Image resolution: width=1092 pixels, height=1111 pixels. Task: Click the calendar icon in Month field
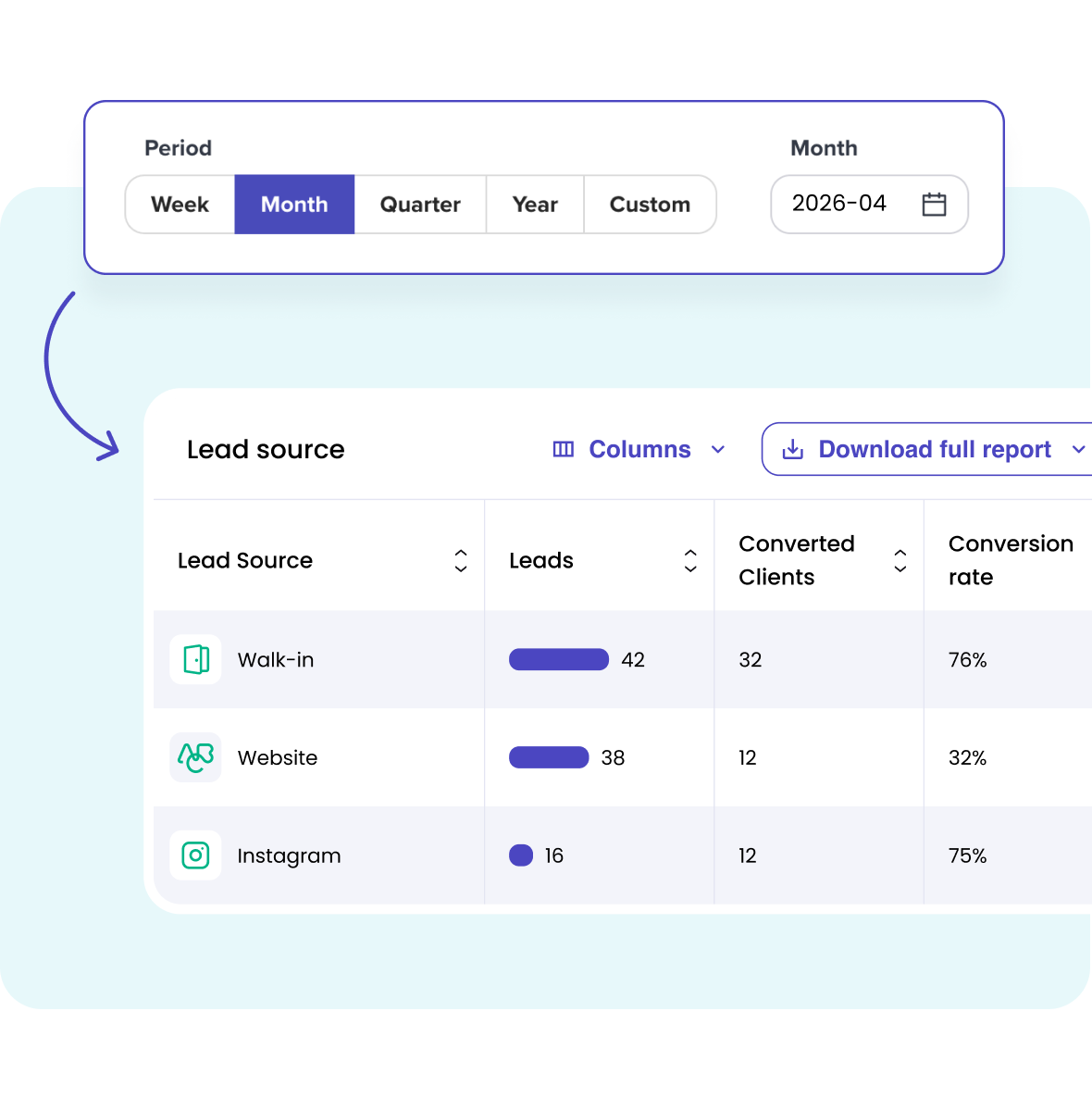pos(934,204)
